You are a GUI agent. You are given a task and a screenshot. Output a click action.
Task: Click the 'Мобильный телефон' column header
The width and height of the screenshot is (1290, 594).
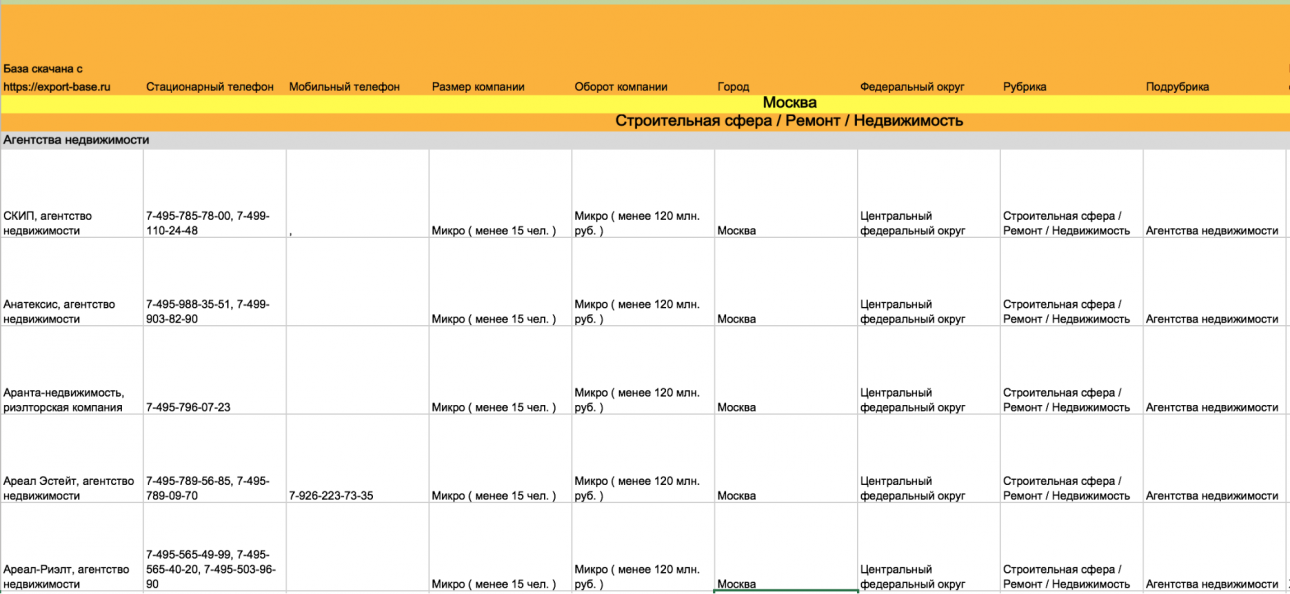358,50
